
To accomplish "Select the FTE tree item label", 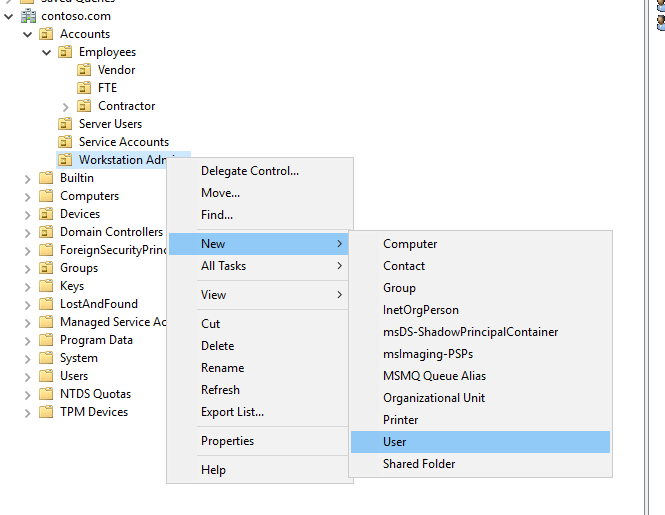I will [x=107, y=88].
